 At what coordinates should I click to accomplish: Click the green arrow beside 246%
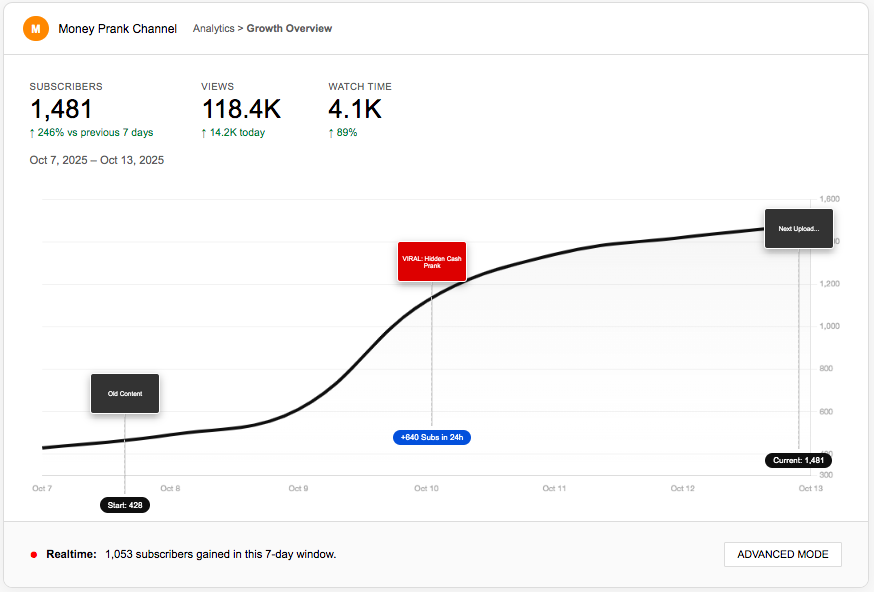[x=33, y=132]
